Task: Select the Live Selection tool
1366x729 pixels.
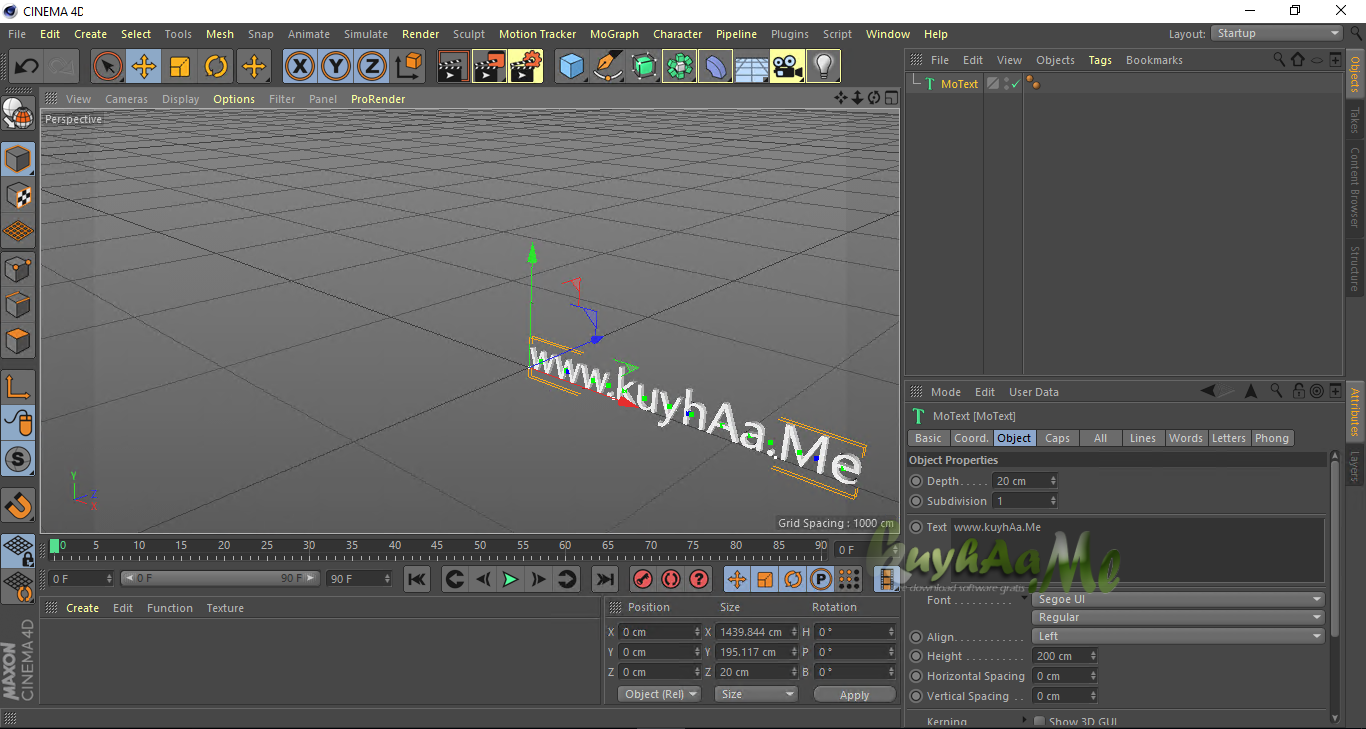Action: (x=108, y=67)
